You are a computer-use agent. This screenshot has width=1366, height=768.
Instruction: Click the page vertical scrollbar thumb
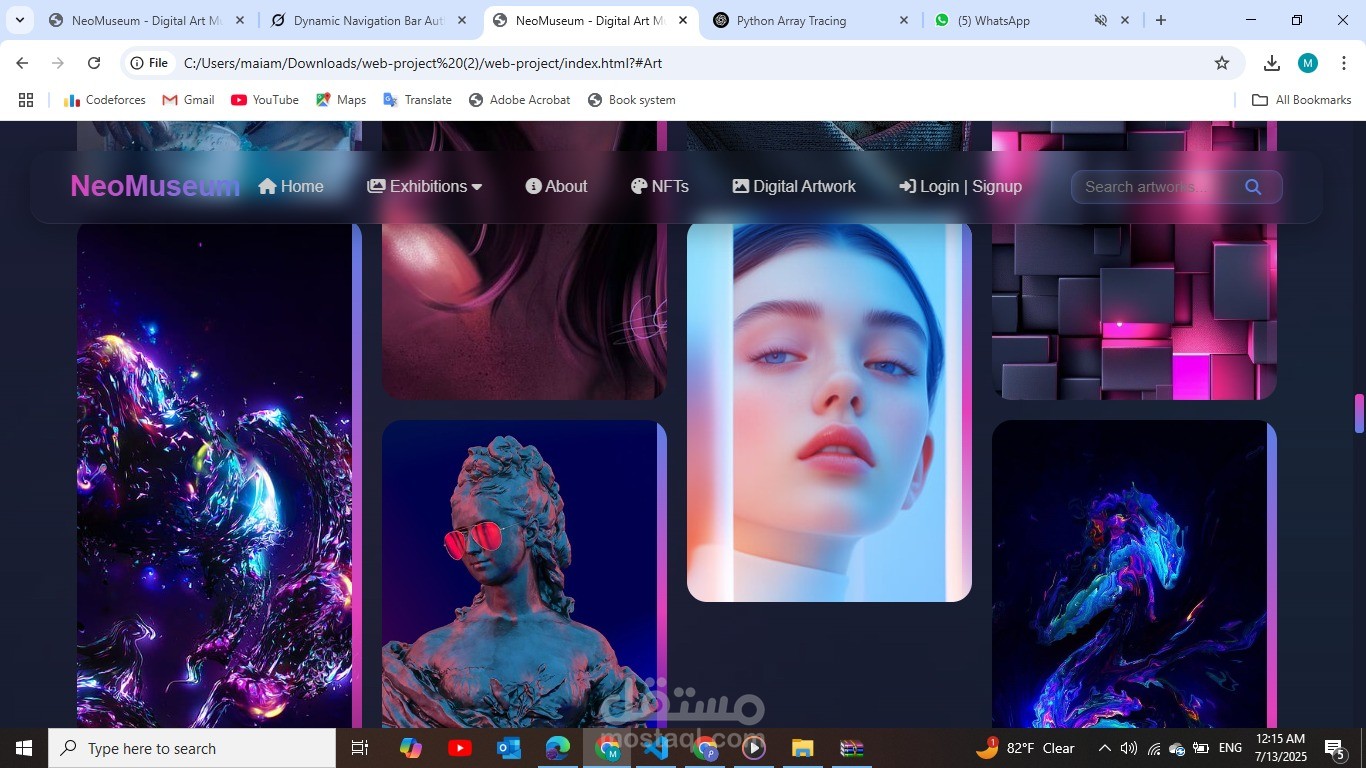pyautogui.click(x=1359, y=413)
